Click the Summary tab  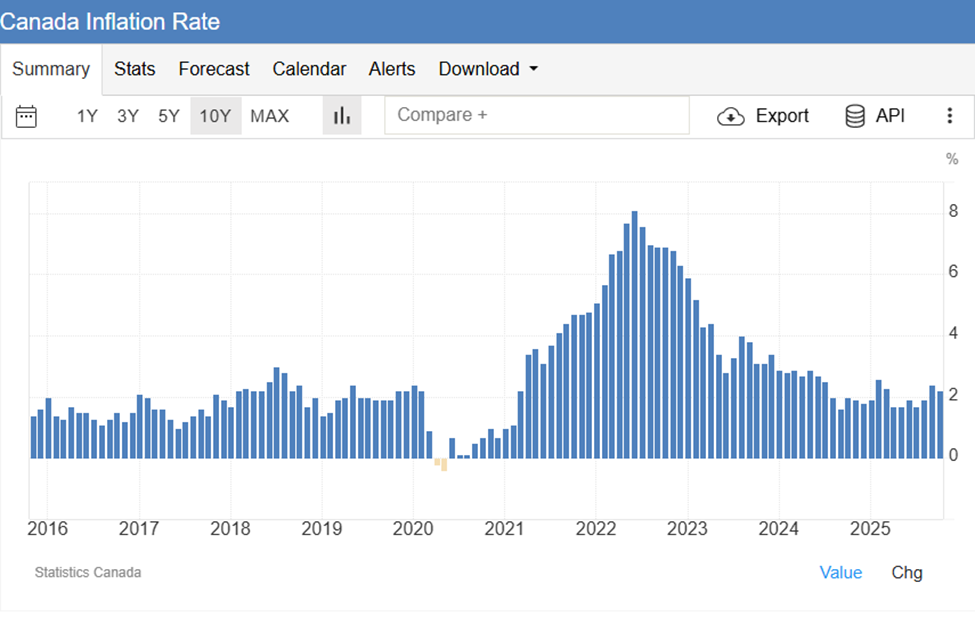pos(51,69)
